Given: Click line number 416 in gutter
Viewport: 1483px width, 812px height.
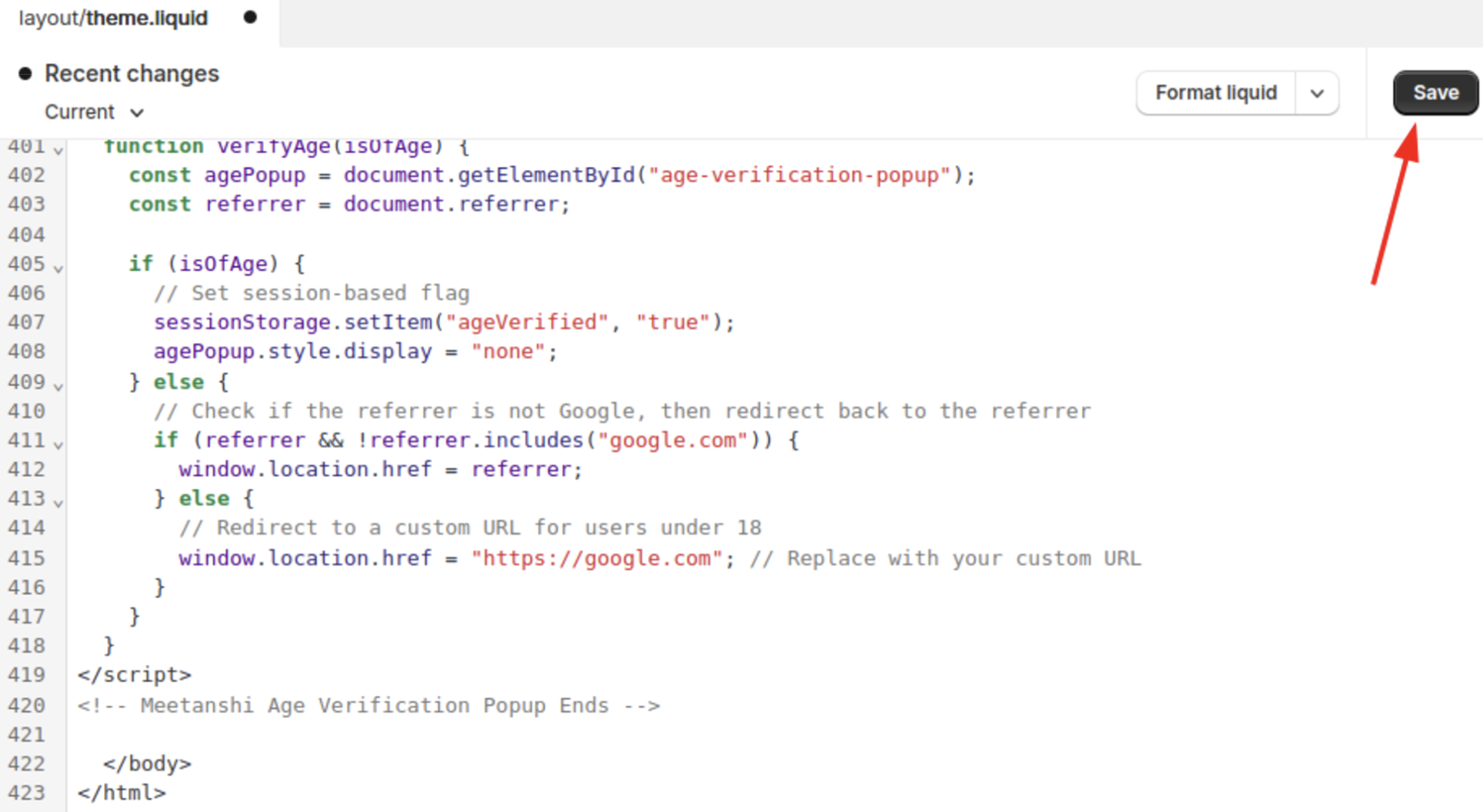Looking at the screenshot, I should (26, 587).
